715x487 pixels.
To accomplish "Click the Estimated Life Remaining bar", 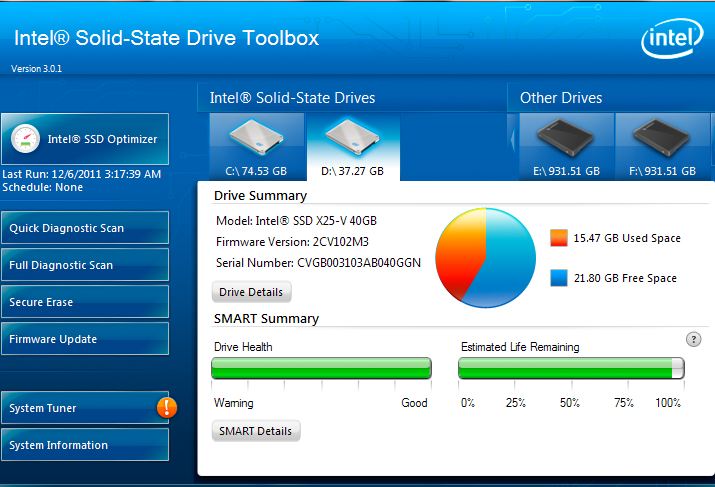I will click(x=571, y=368).
